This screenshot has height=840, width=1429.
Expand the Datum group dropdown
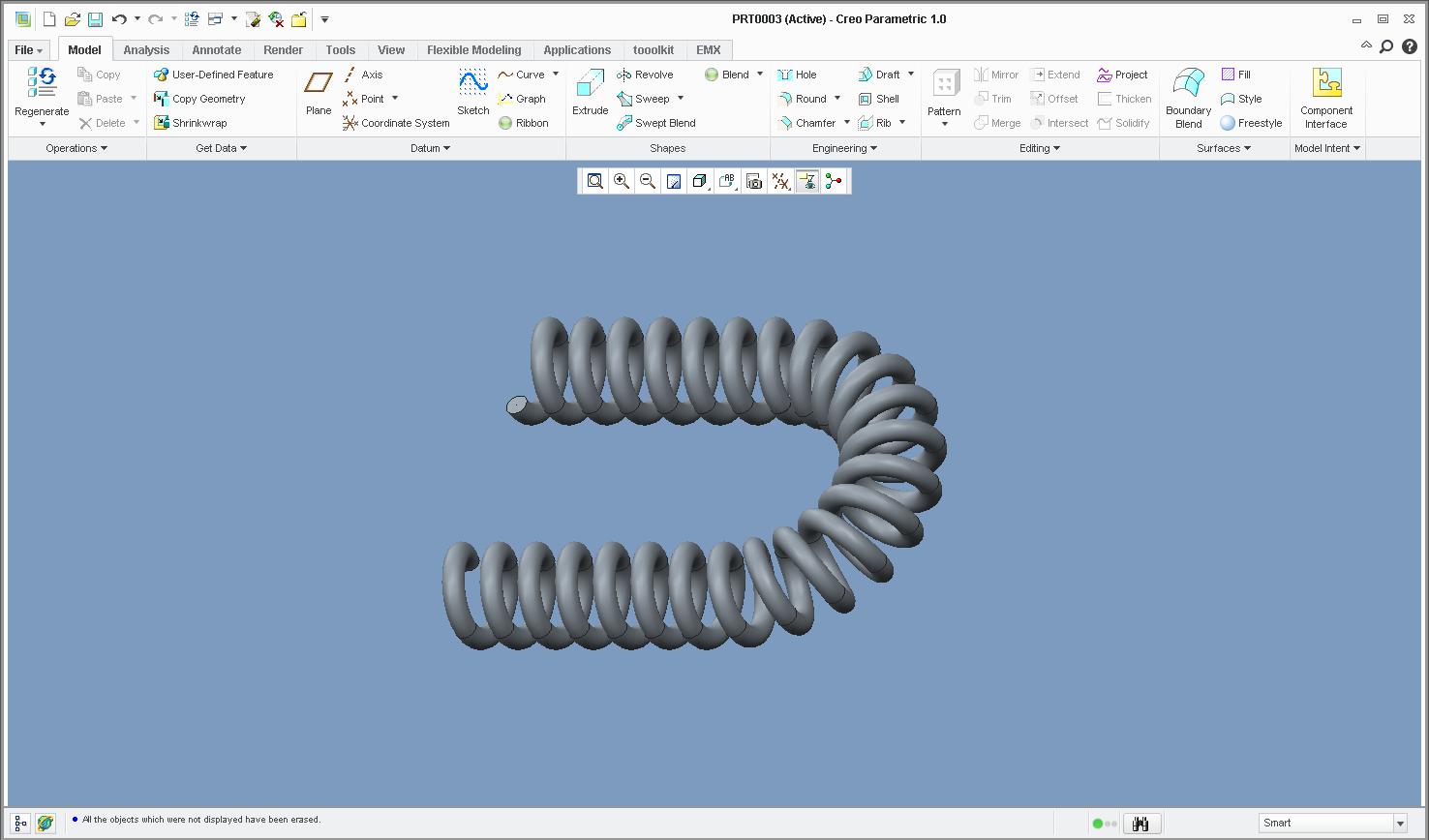click(431, 148)
